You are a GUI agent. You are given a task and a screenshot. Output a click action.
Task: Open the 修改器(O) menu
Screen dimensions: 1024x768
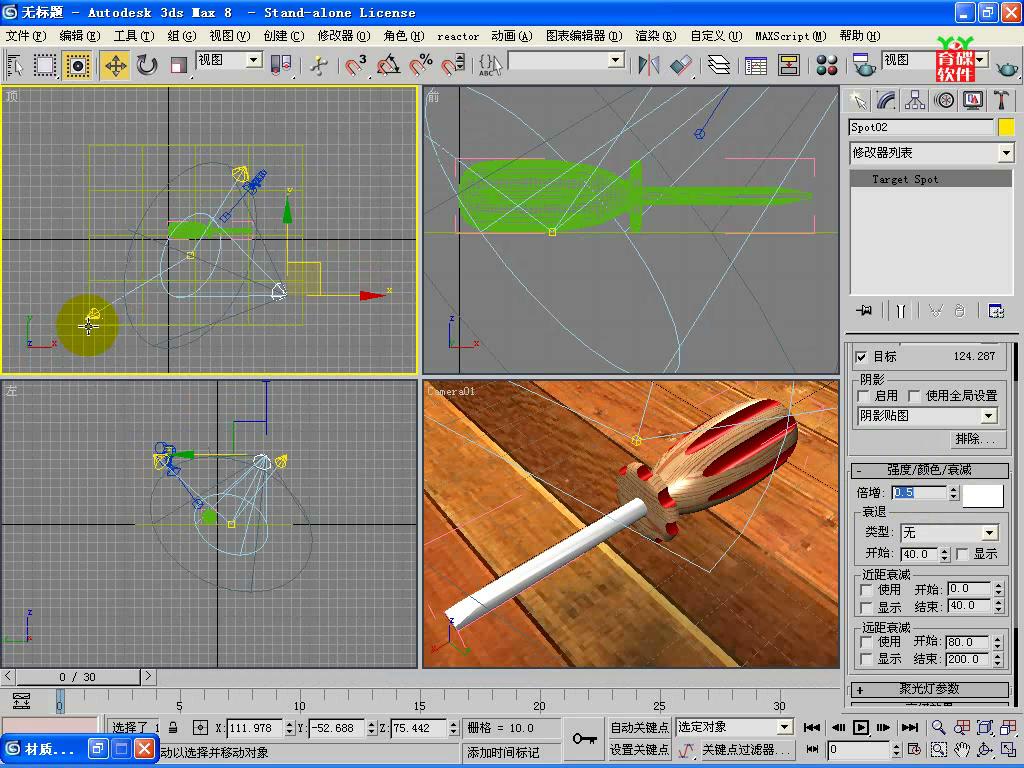coord(344,36)
